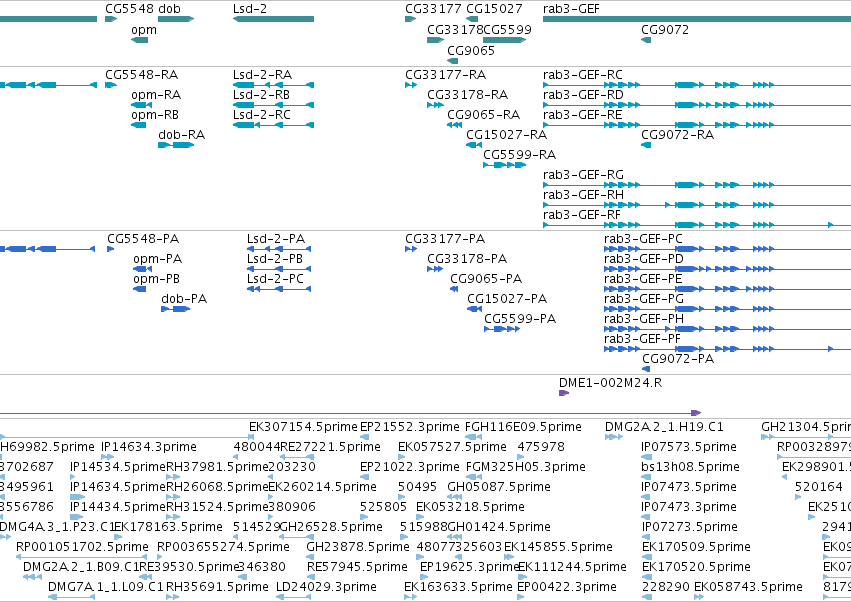This screenshot has width=851, height=602.
Task: Click the bs13h08.5prime EST label
Action: (x=689, y=467)
